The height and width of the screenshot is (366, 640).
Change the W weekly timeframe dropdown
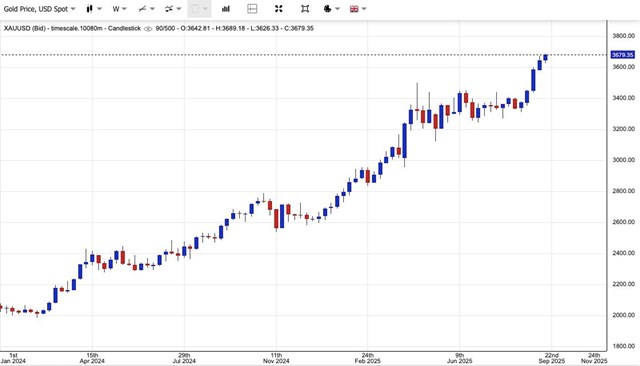[x=120, y=9]
